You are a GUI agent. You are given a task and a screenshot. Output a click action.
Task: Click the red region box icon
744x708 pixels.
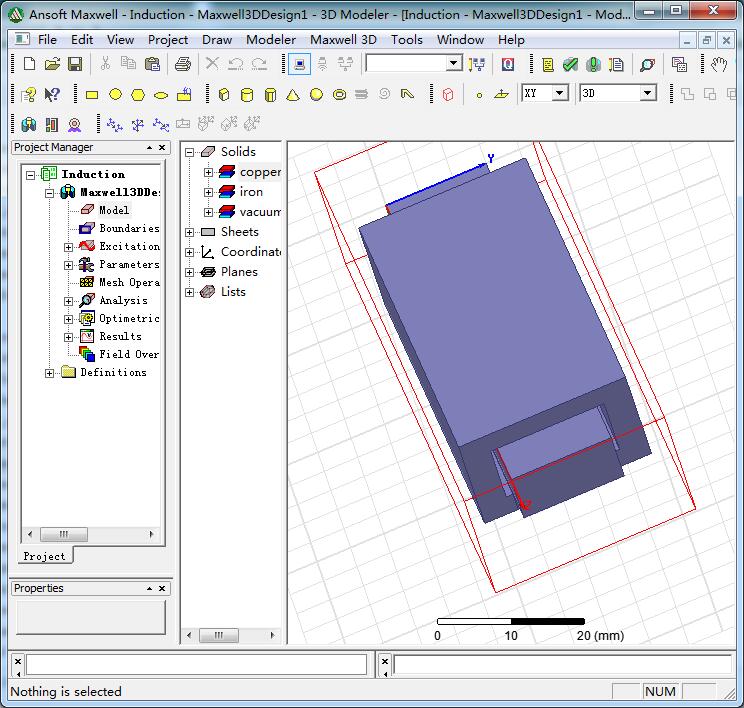(448, 95)
